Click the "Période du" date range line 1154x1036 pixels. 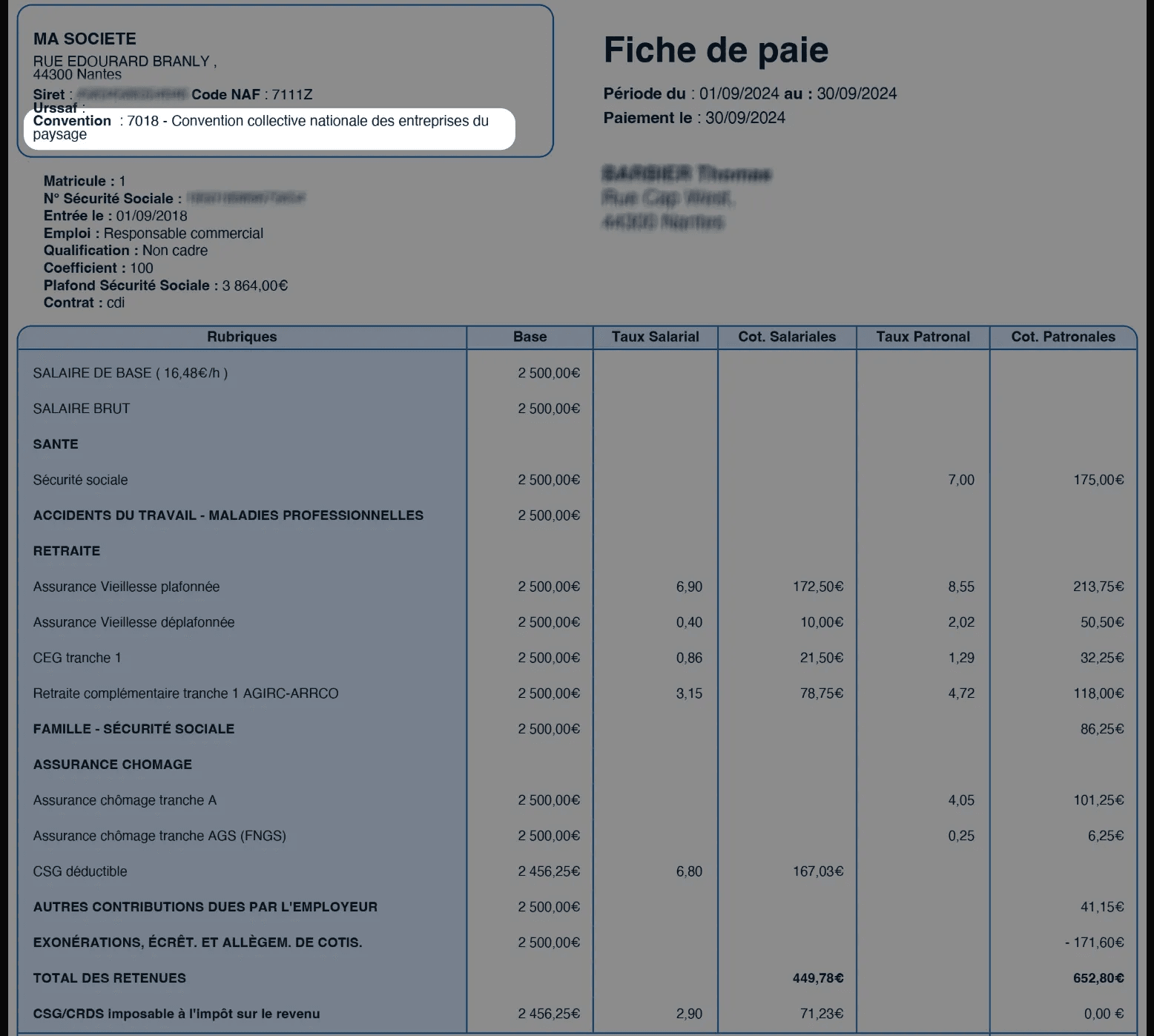pyautogui.click(x=750, y=93)
